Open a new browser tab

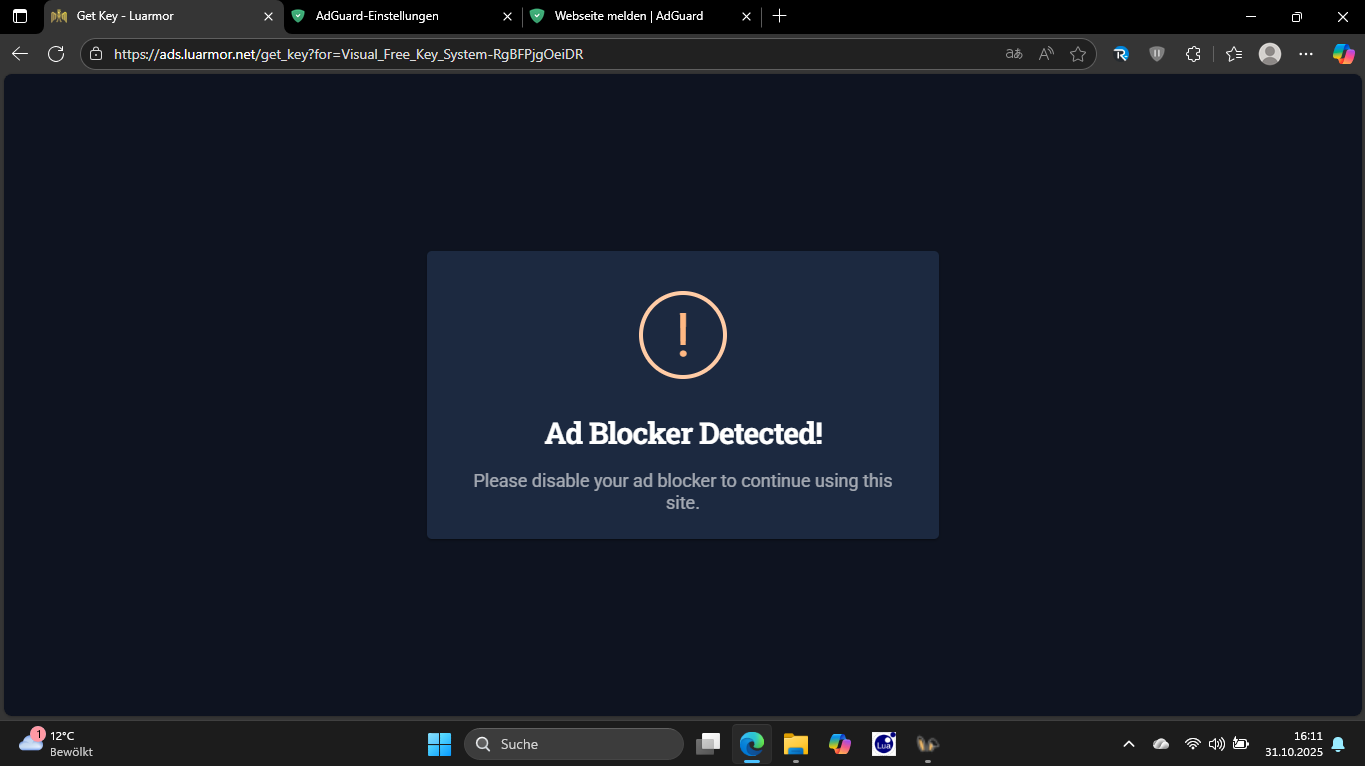(779, 16)
